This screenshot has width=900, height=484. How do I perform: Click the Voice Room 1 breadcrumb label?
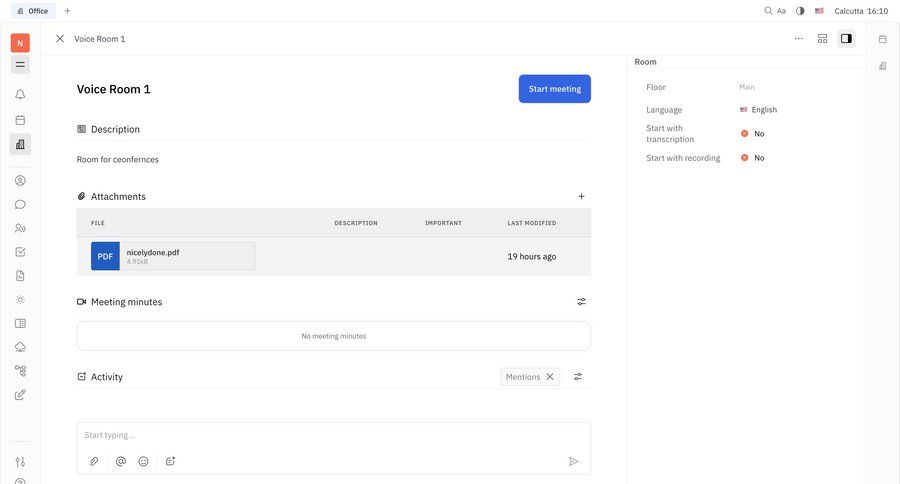point(99,38)
